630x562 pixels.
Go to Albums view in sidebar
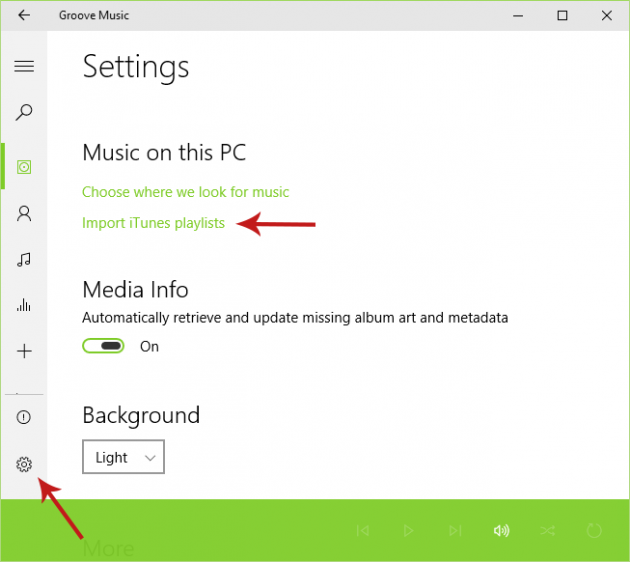[x=24, y=166]
